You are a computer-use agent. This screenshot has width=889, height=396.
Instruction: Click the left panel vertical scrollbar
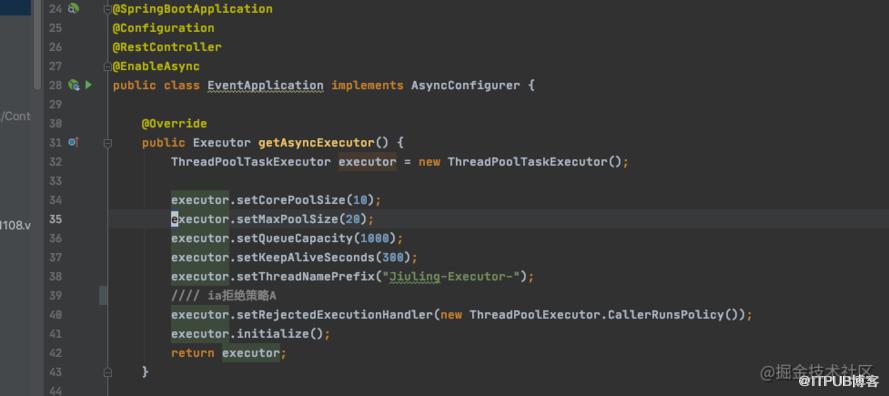coord(37,44)
